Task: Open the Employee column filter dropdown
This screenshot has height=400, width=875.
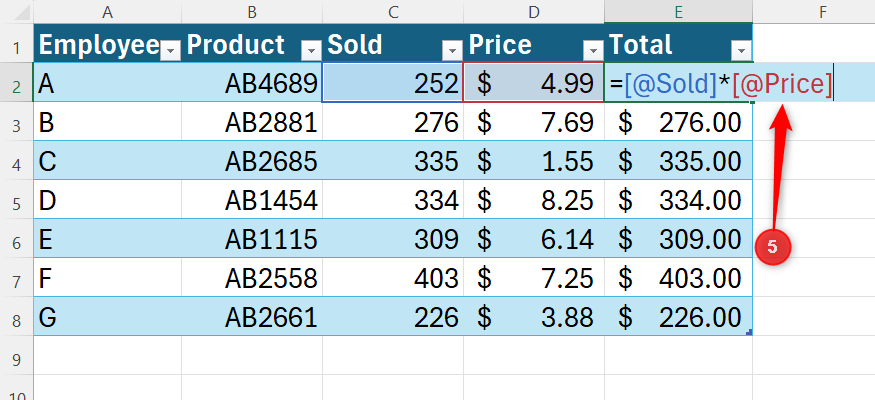Action: pyautogui.click(x=170, y=51)
